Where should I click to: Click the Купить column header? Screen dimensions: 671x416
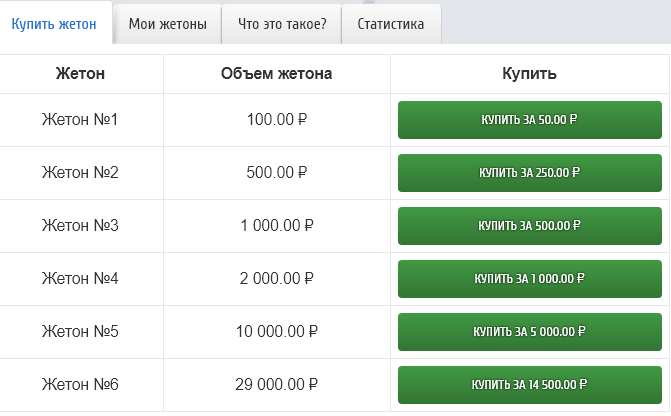pyautogui.click(x=530, y=74)
